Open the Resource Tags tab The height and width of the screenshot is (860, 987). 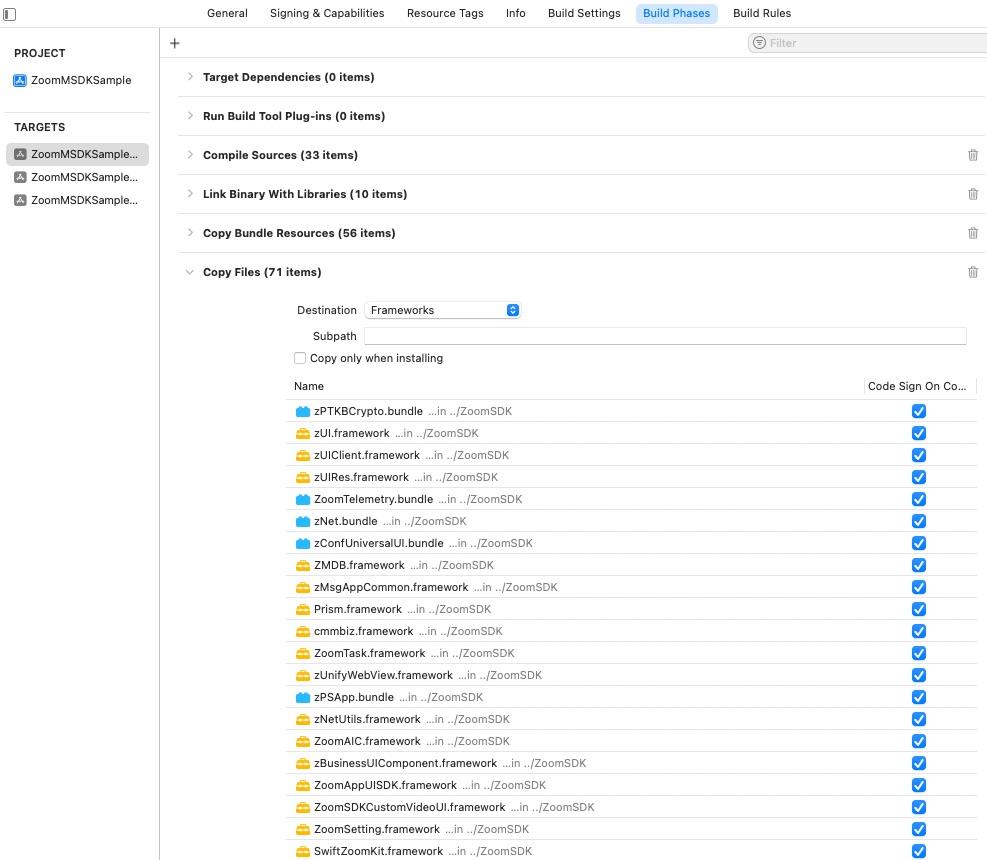[445, 13]
